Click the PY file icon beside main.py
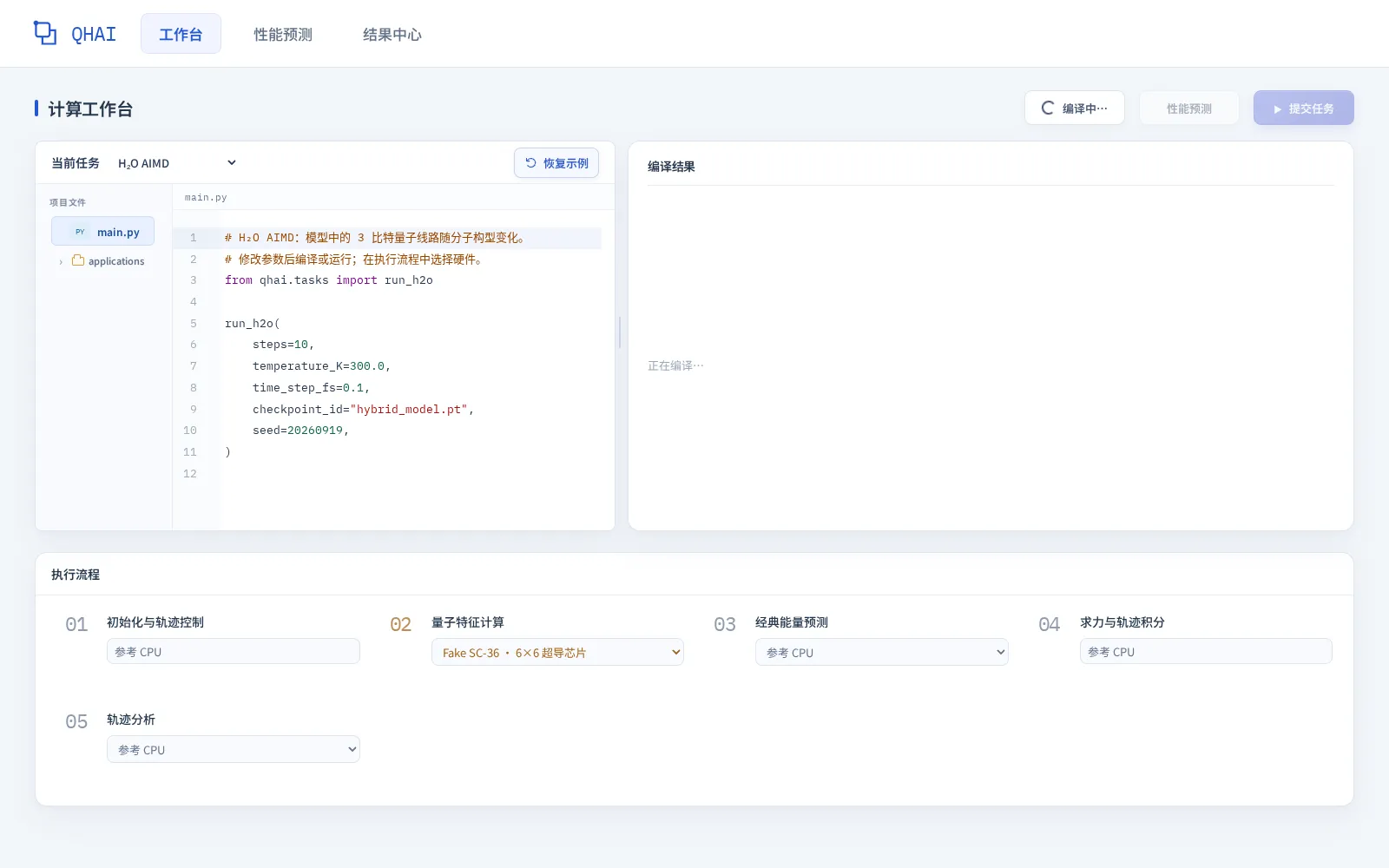The height and width of the screenshot is (868, 1389). (80, 232)
